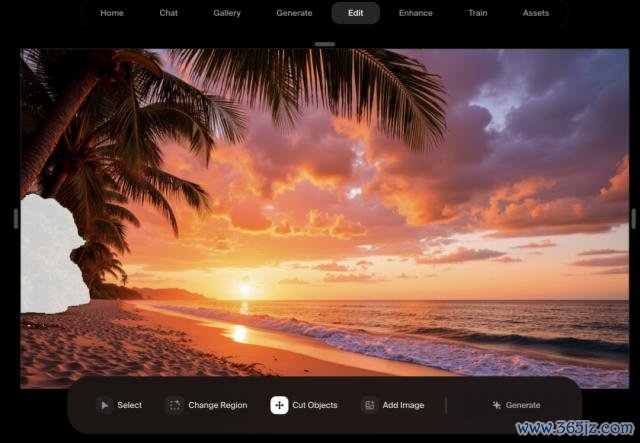
Task: Click the Cut Objects move icon
Action: 279,405
